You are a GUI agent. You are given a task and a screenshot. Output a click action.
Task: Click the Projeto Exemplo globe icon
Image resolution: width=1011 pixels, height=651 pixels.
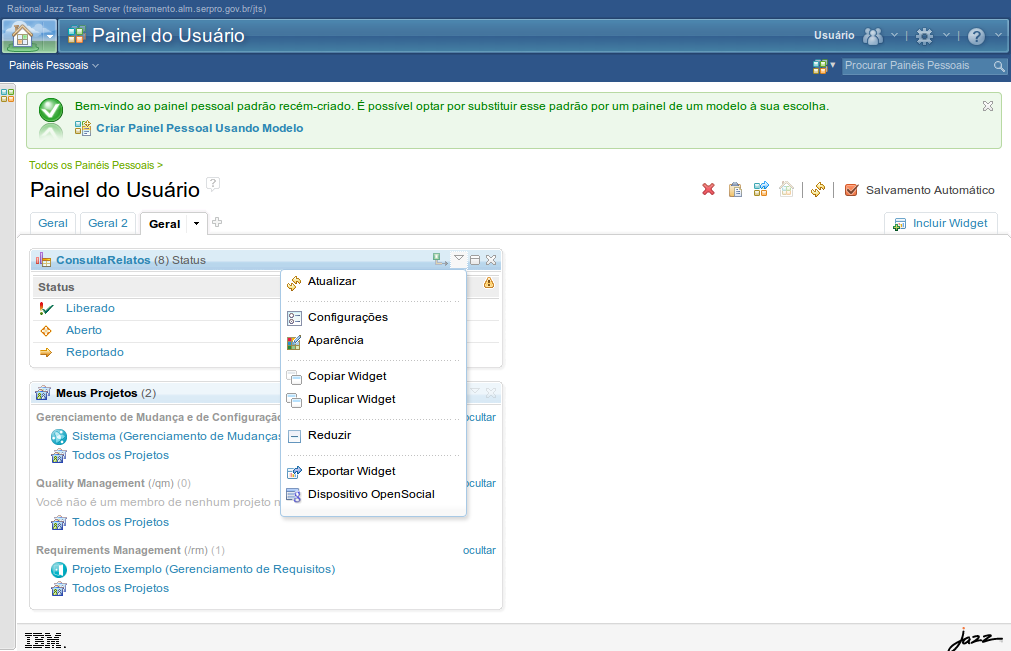click(59, 570)
